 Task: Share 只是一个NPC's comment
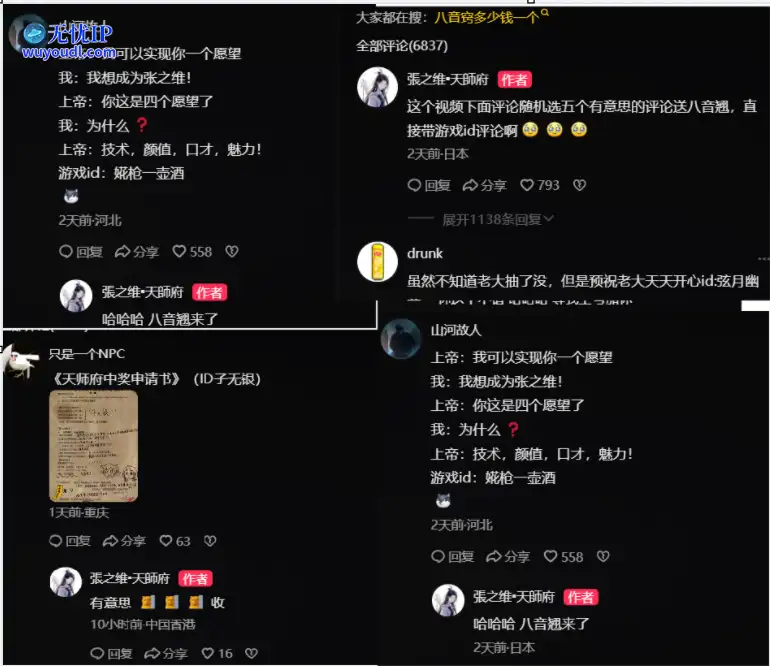pos(124,541)
